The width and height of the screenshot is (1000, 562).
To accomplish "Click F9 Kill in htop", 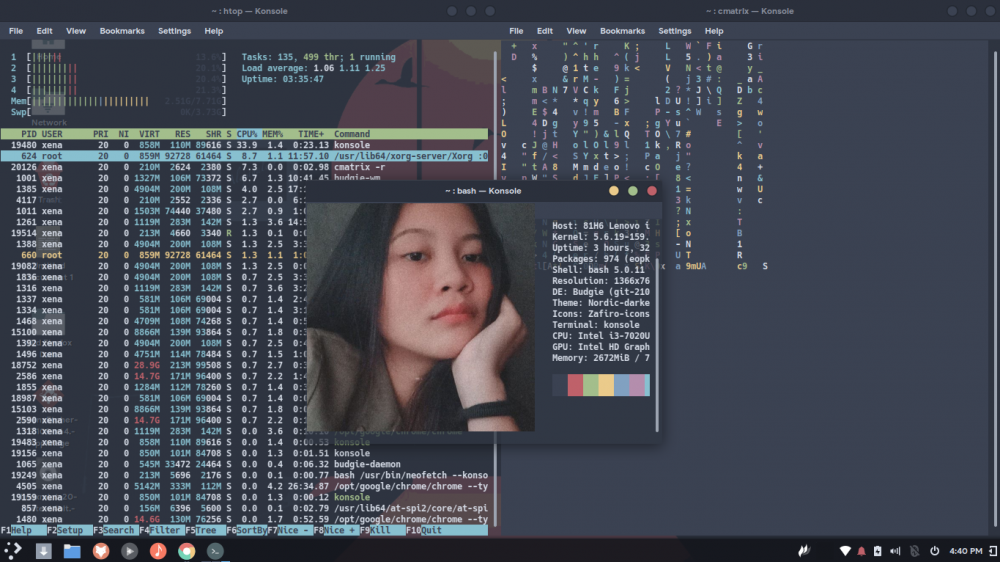I will [x=382, y=530].
